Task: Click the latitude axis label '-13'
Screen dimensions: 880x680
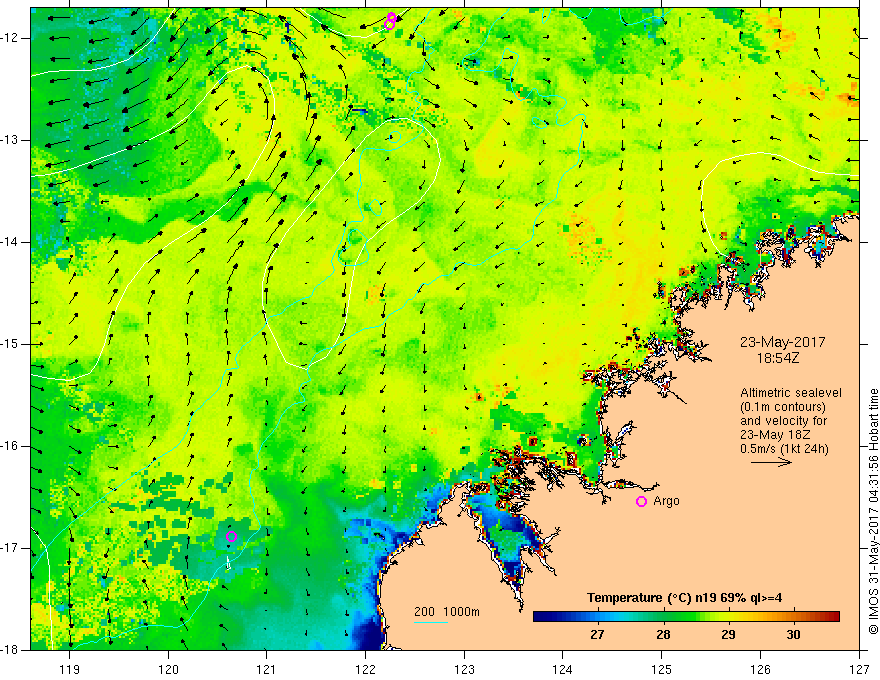Action: click(x=11, y=140)
